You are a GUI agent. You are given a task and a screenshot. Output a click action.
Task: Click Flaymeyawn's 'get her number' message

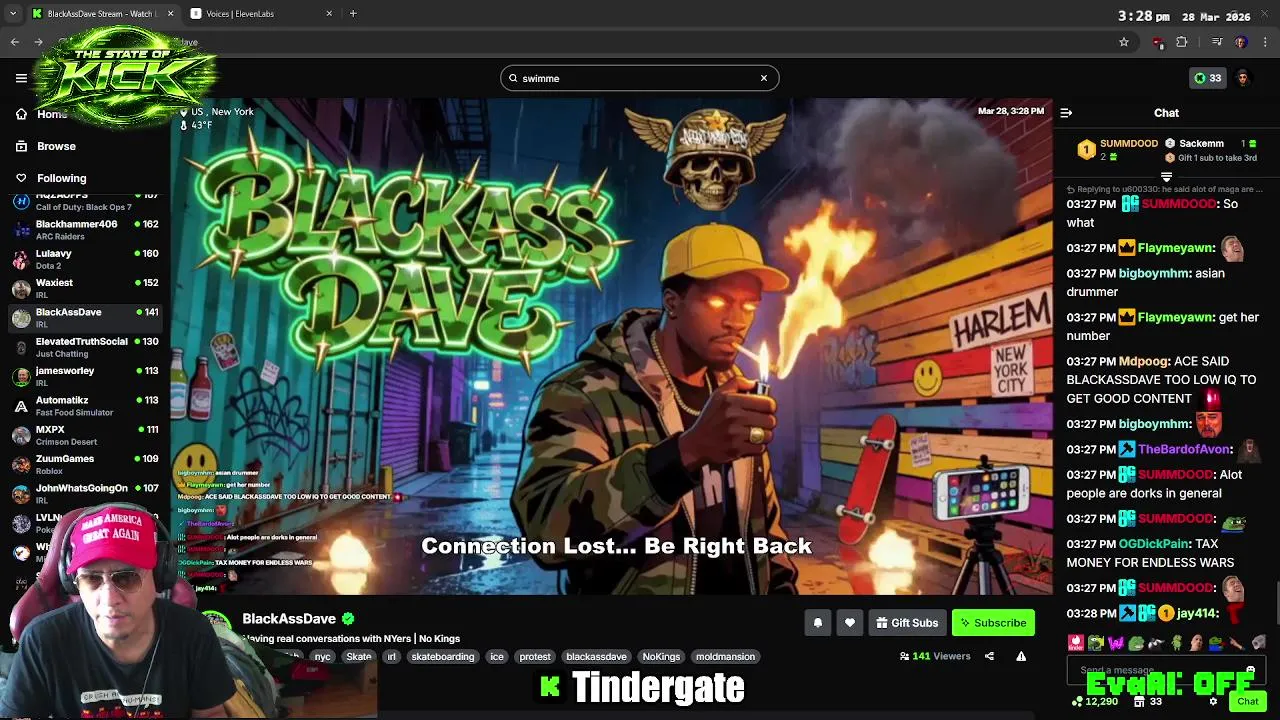click(1162, 327)
